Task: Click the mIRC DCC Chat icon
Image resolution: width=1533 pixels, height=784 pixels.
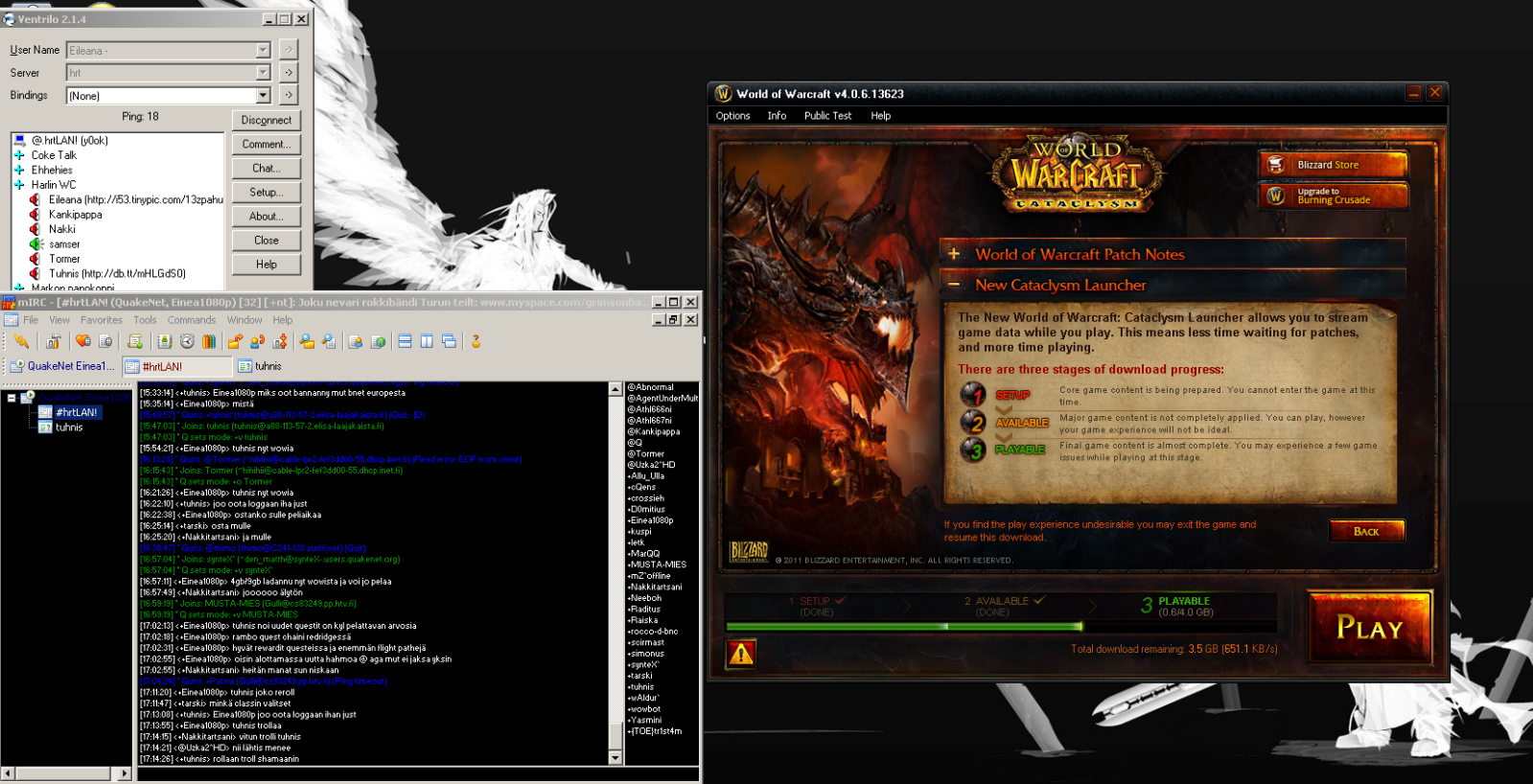Action: pos(257,341)
